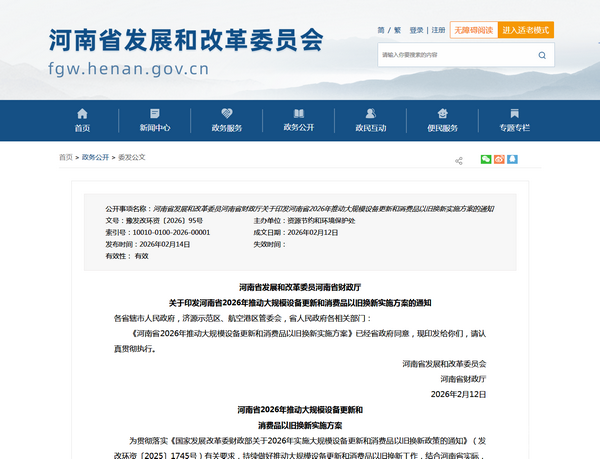Share the article via WeChat icon
The width and height of the screenshot is (600, 459).
click(x=486, y=159)
